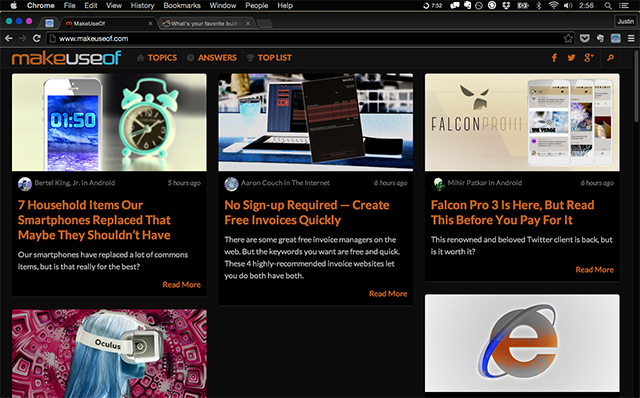The width and height of the screenshot is (640, 398).
Task: Click Bertel King author avatar
Action: (25, 184)
